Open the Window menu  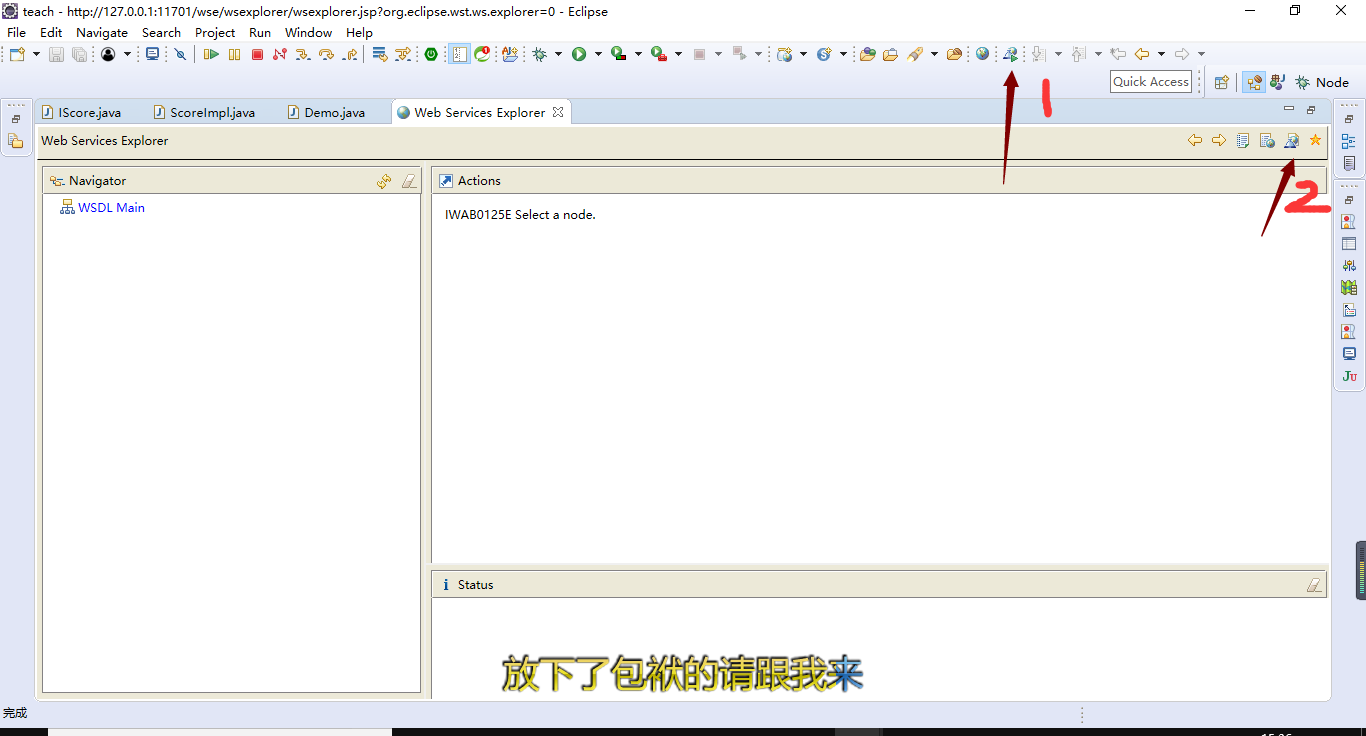click(308, 32)
